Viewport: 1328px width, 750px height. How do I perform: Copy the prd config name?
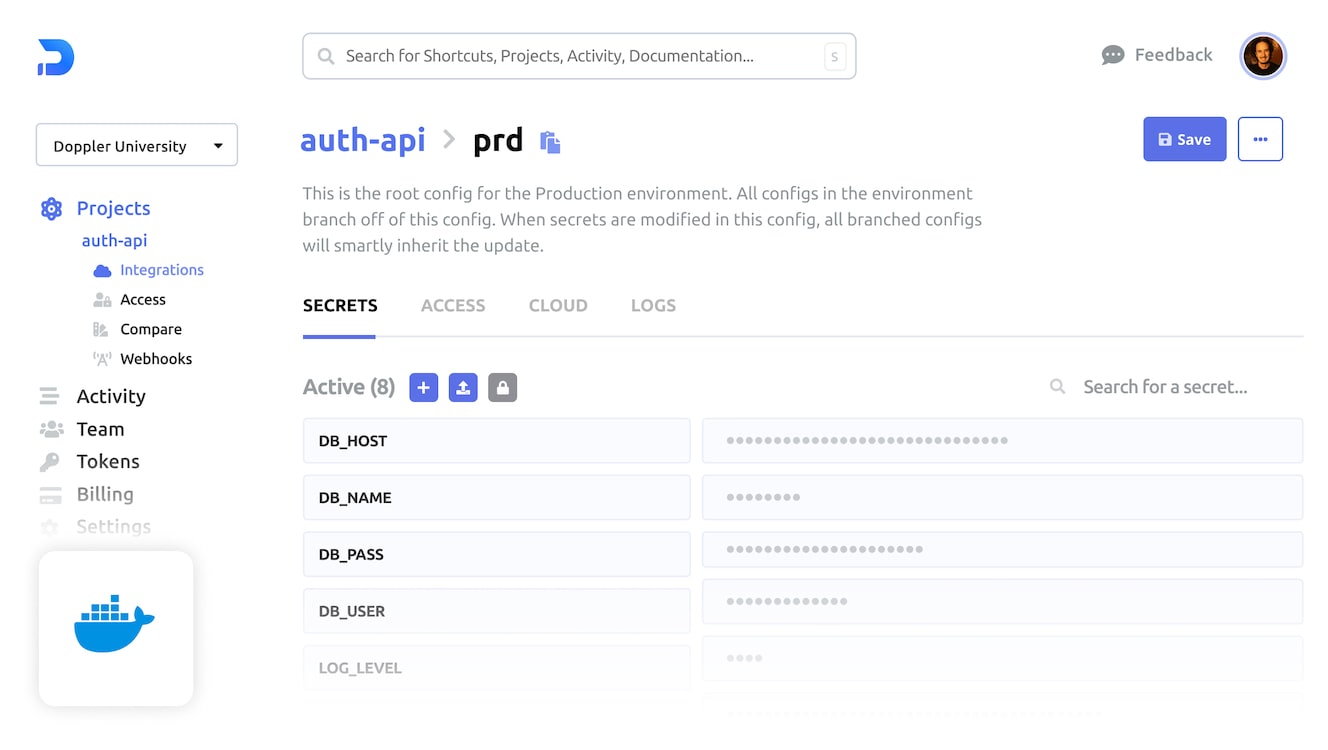pyautogui.click(x=549, y=143)
